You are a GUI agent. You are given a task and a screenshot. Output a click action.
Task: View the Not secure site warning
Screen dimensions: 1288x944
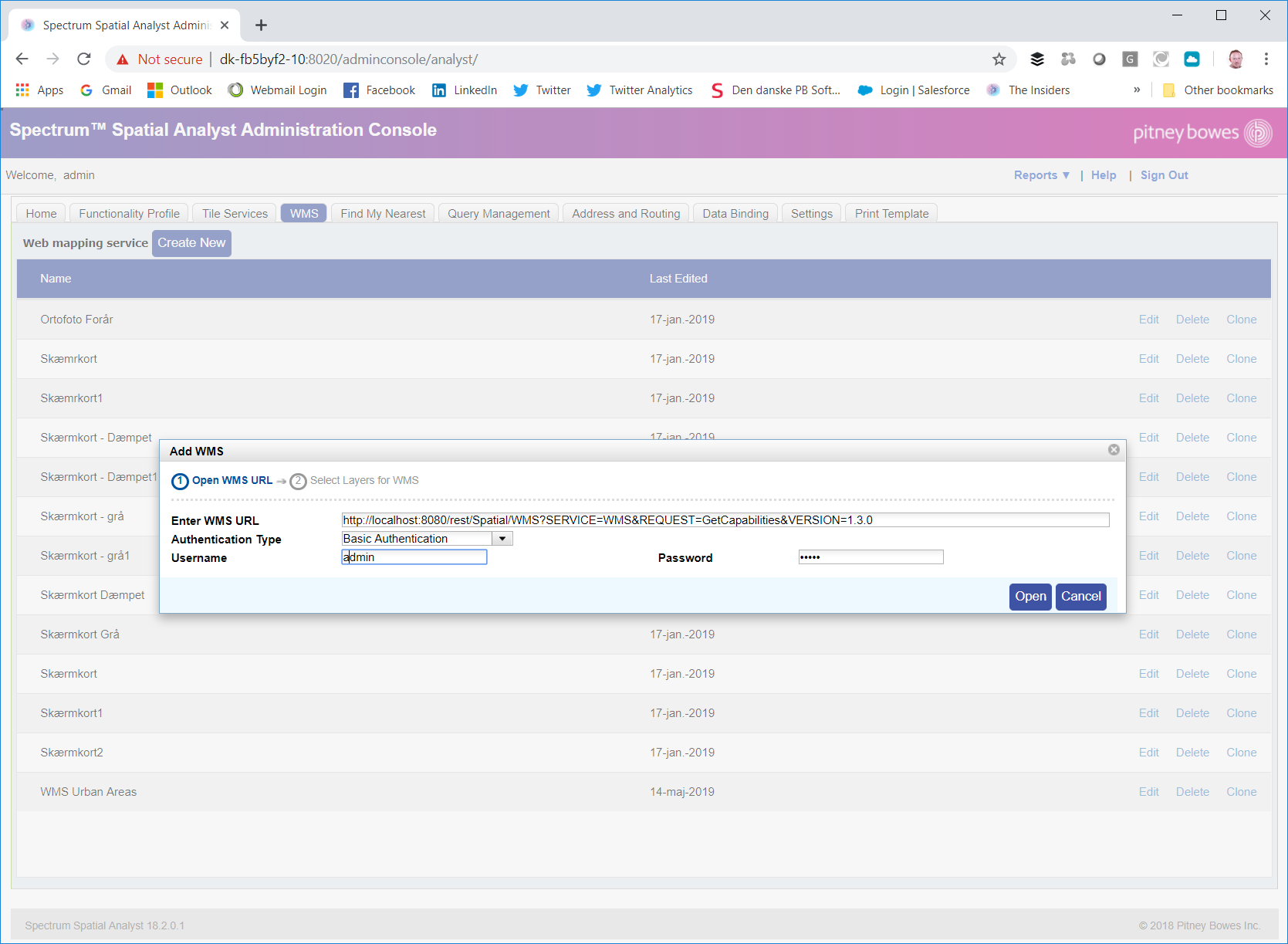click(x=160, y=59)
